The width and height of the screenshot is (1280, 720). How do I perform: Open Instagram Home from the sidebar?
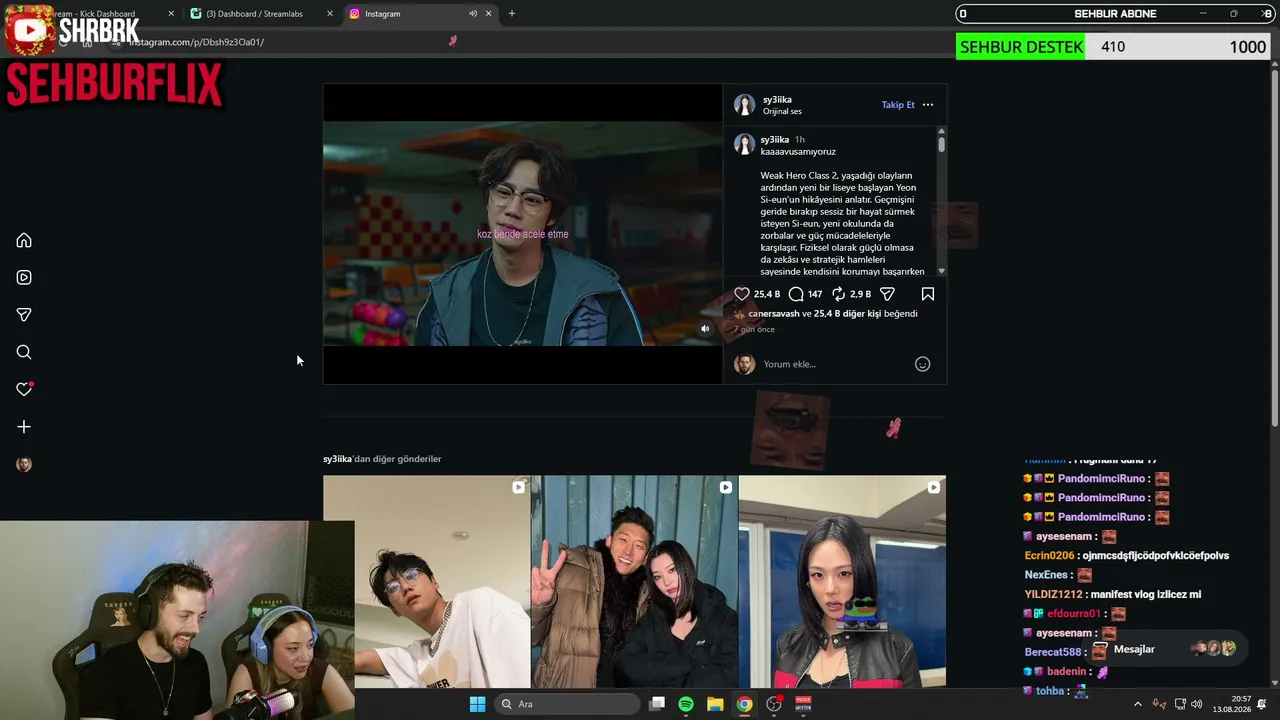[x=24, y=240]
